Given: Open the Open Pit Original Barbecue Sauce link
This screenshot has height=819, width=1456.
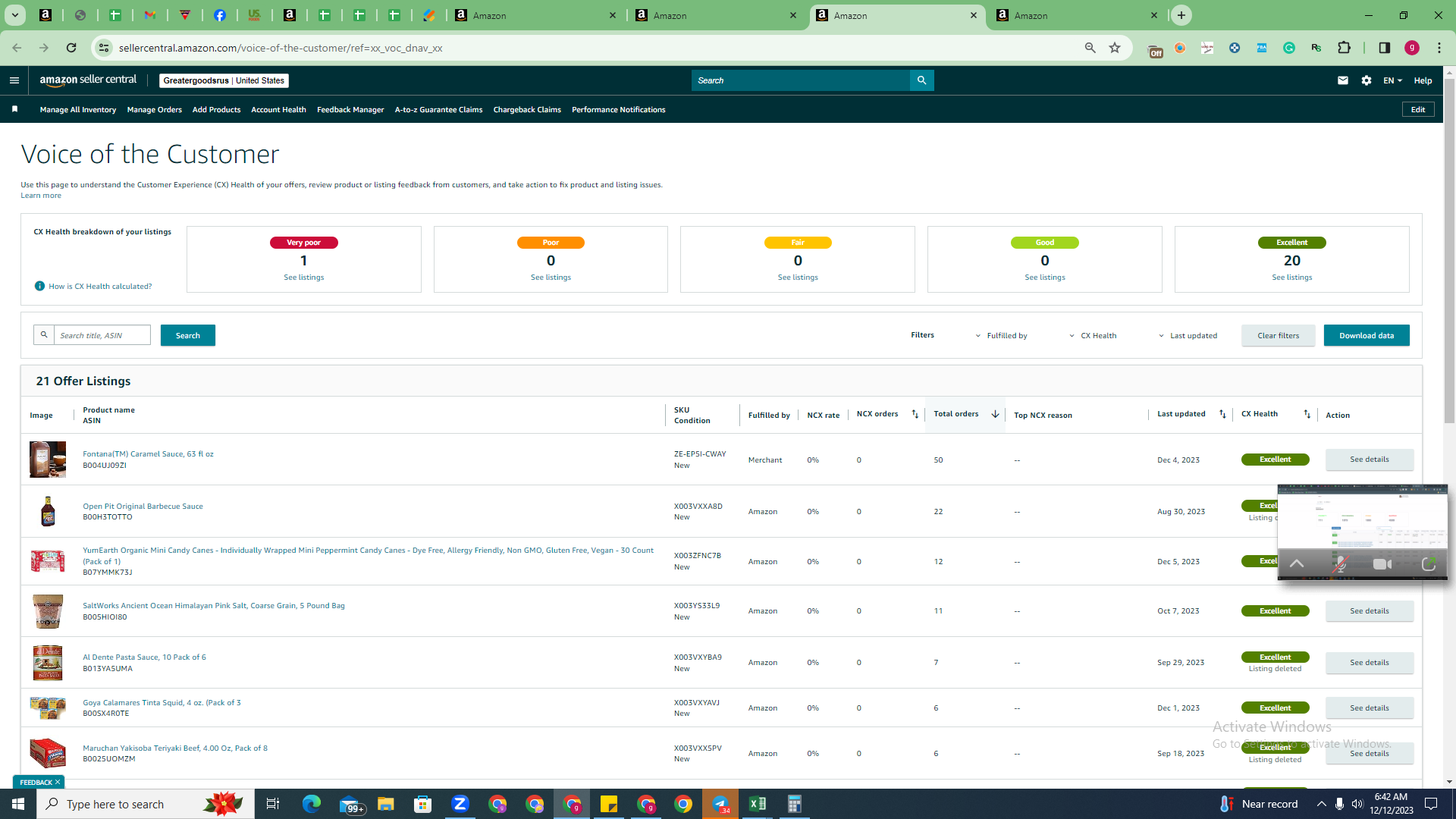Looking at the screenshot, I should coord(143,506).
